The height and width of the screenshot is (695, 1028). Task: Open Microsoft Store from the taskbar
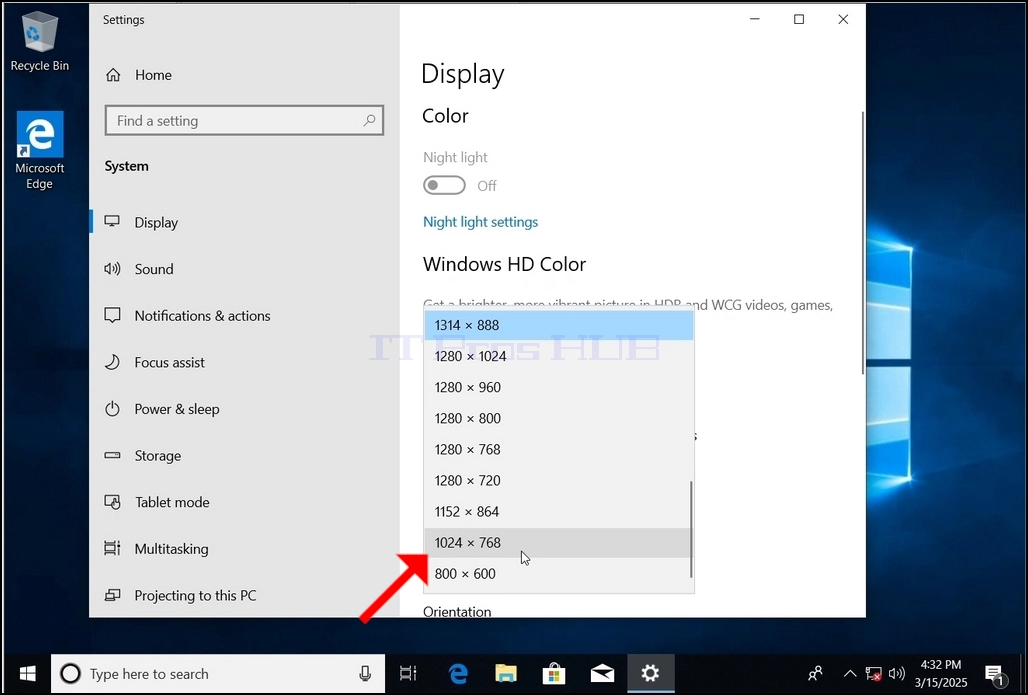click(553, 673)
